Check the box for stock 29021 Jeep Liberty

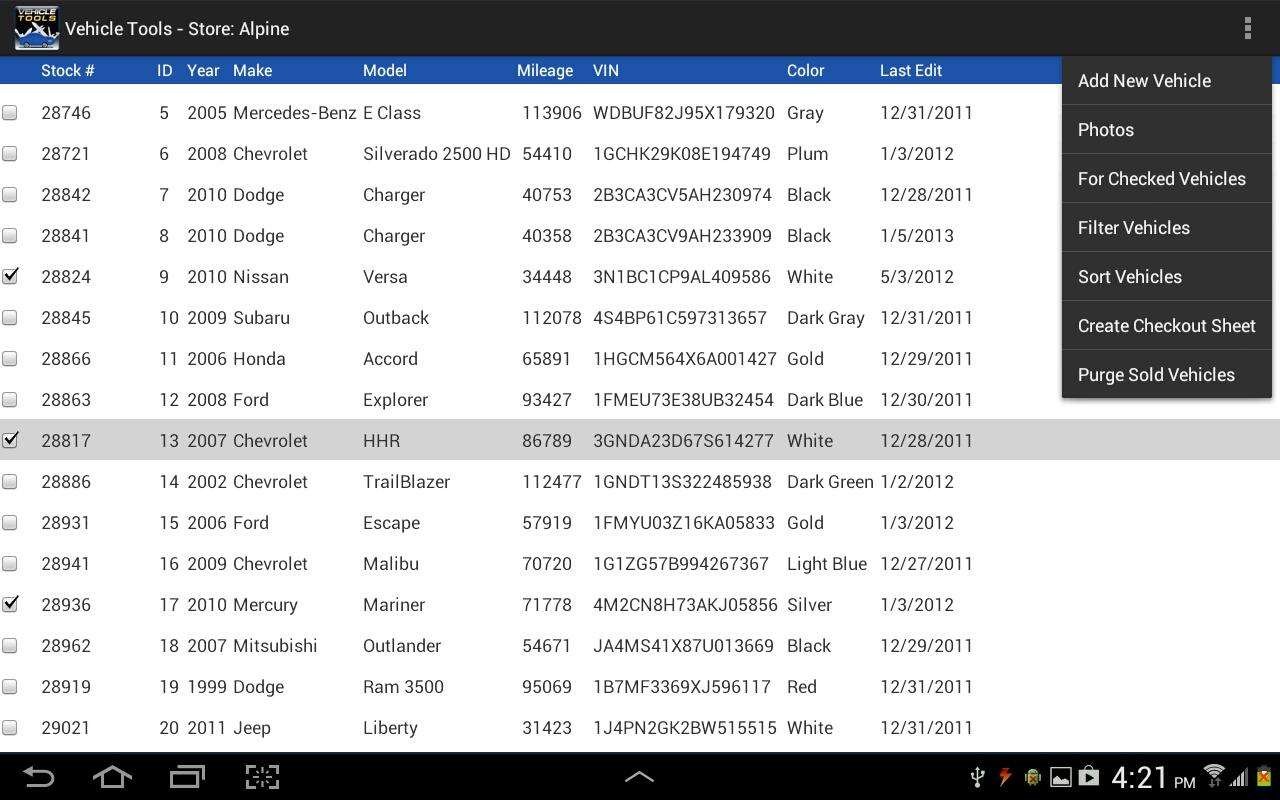click(10, 728)
